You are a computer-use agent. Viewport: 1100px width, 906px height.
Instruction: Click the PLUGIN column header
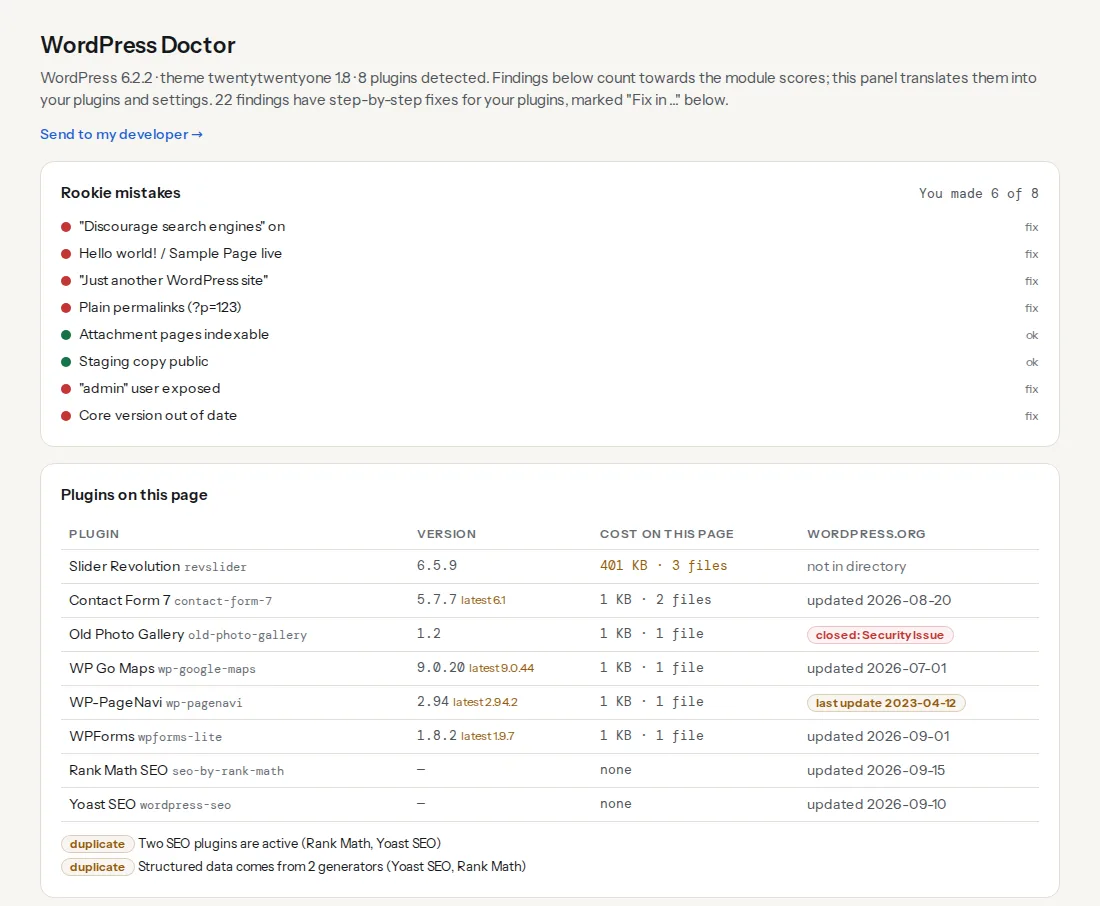(94, 534)
